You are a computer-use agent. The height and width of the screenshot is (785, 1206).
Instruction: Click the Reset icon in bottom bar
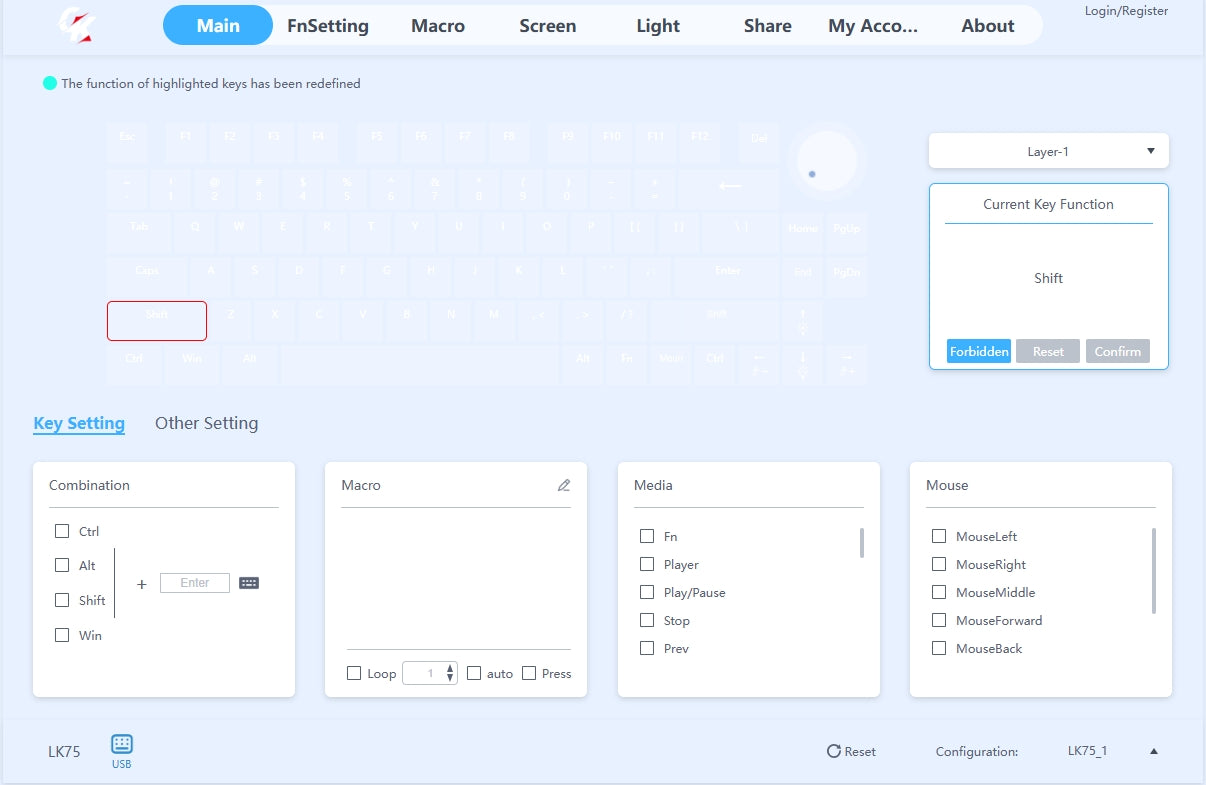point(833,752)
